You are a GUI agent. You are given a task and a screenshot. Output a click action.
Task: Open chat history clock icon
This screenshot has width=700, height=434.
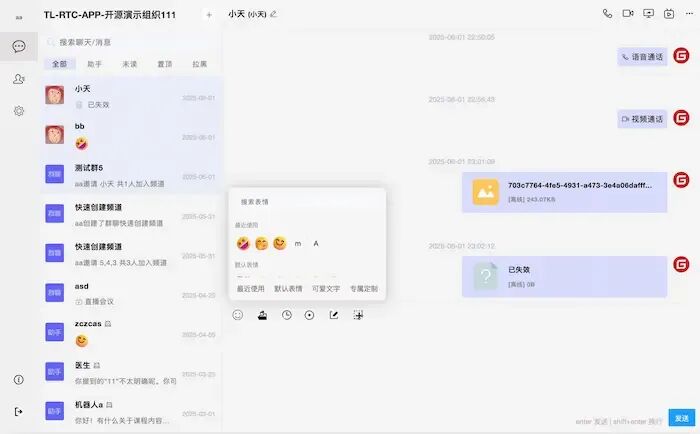(287, 315)
